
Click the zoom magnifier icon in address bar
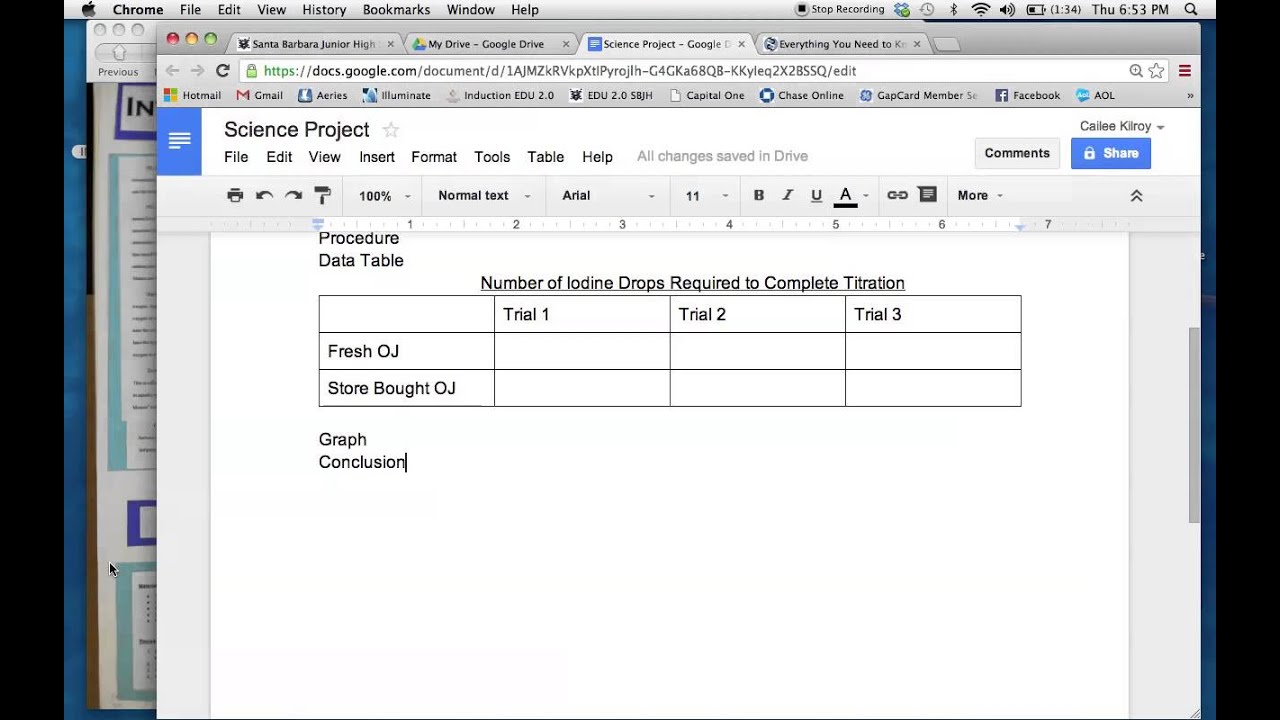[1136, 71]
